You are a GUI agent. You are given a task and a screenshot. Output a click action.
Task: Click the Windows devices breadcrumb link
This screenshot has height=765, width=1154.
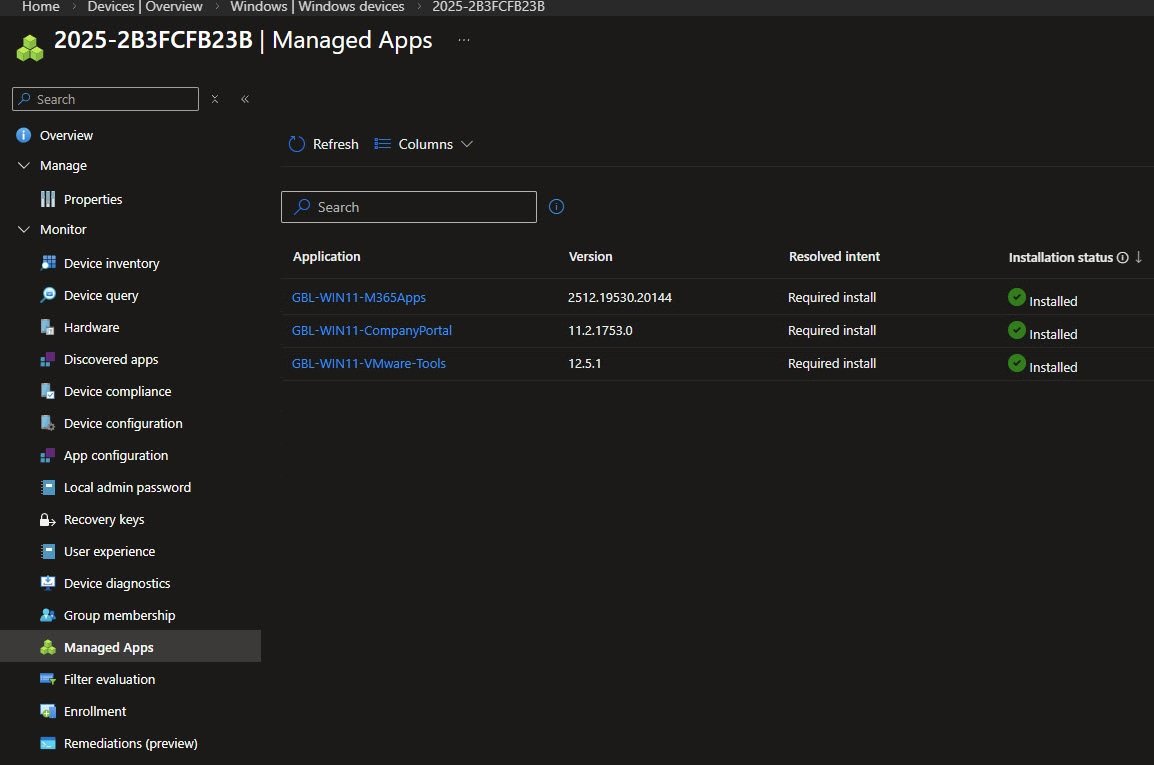(316, 7)
